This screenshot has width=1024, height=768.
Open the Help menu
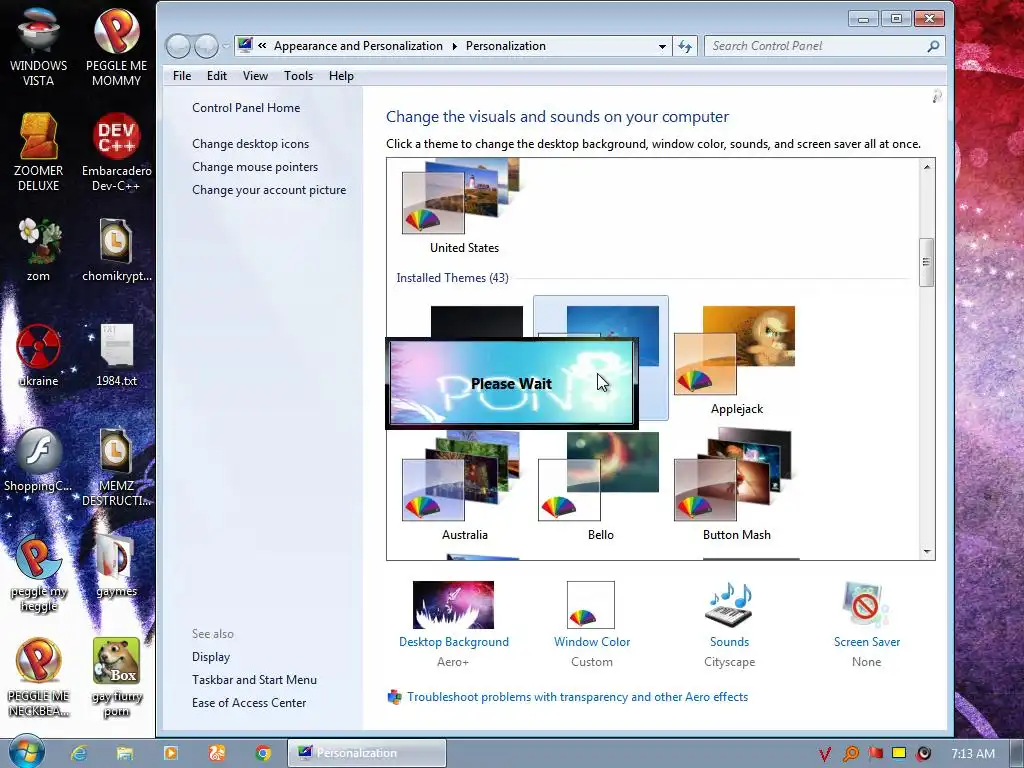coord(341,76)
